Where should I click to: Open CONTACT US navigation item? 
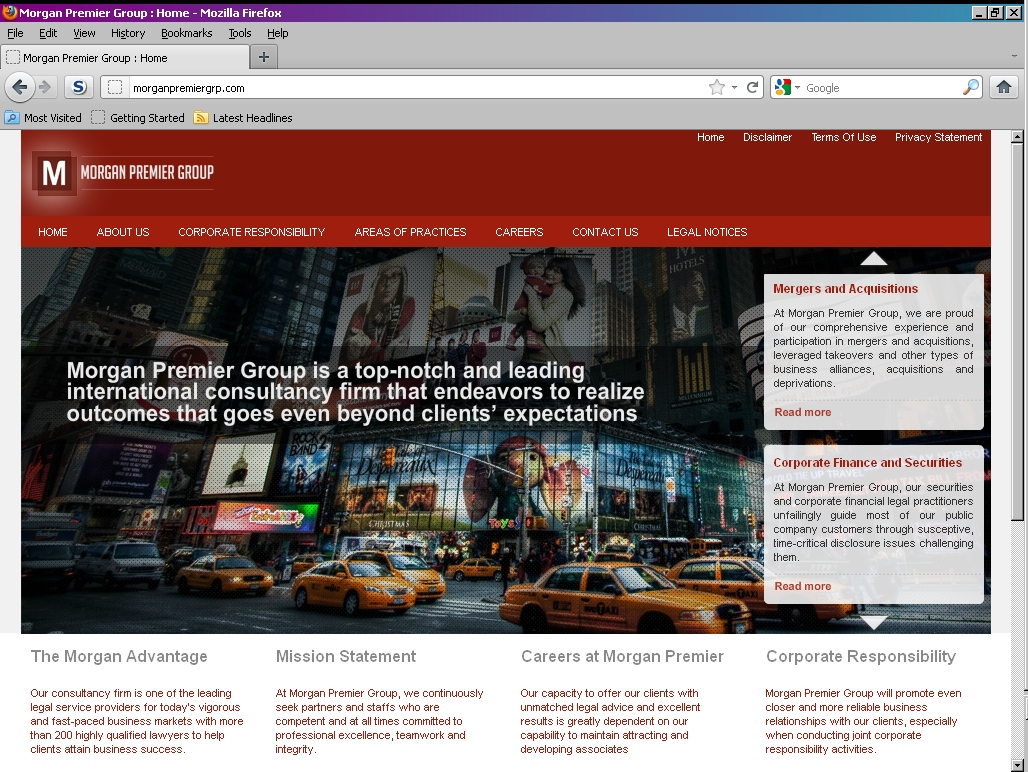pyautogui.click(x=605, y=232)
